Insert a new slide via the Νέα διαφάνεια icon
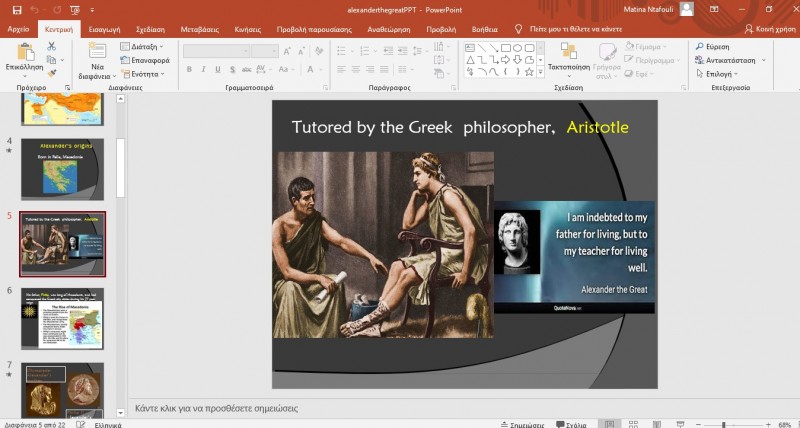The width and height of the screenshot is (800, 428). tap(93, 52)
